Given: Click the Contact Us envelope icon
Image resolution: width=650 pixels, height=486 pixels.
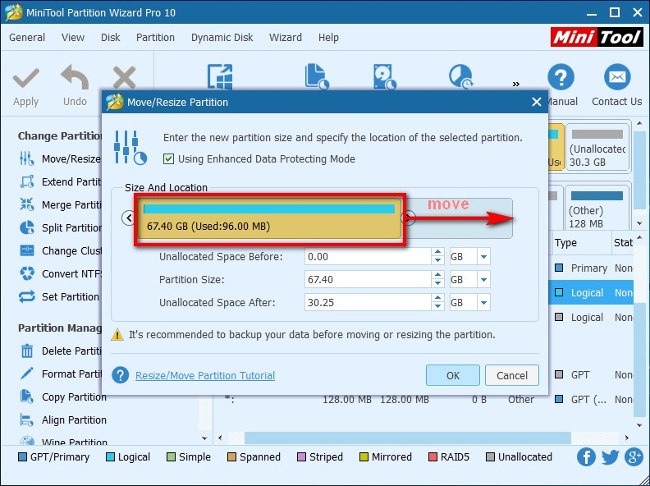Looking at the screenshot, I should [617, 77].
